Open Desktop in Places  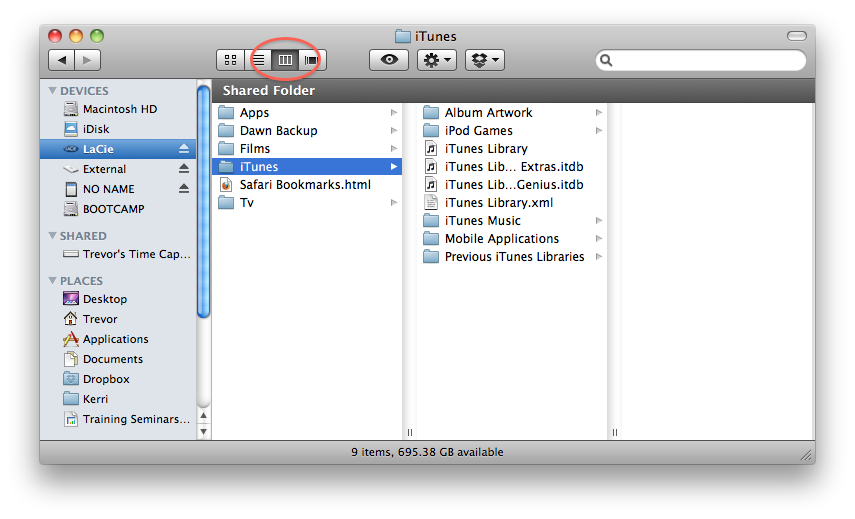pyautogui.click(x=118, y=299)
